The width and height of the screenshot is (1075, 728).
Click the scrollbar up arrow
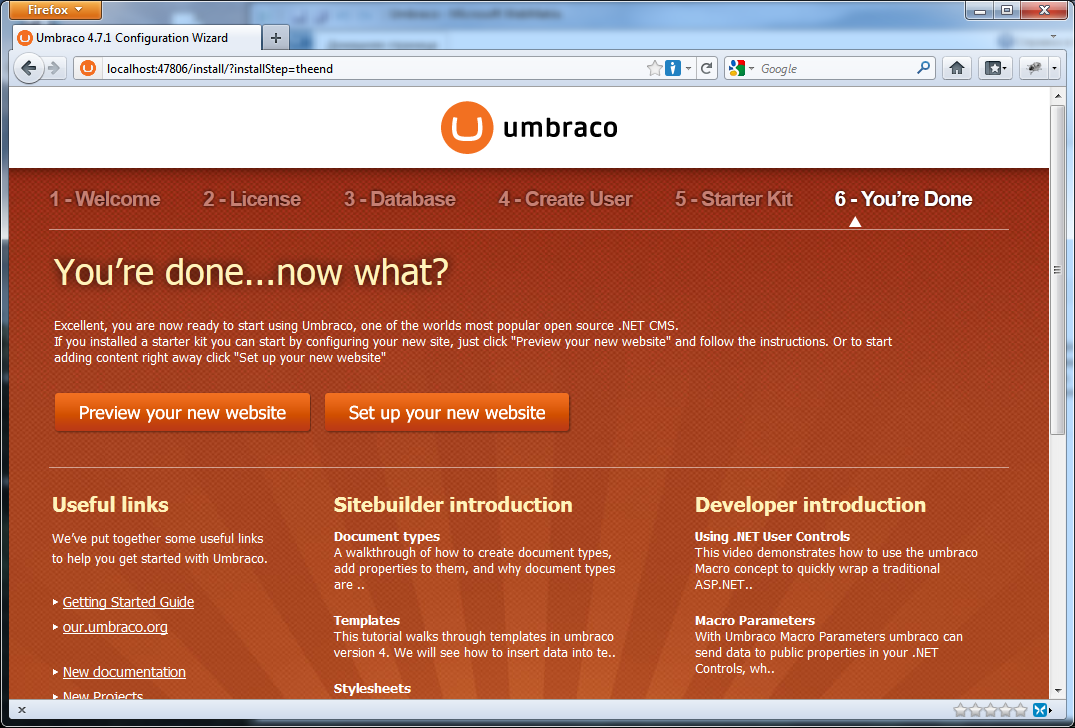(1057, 97)
